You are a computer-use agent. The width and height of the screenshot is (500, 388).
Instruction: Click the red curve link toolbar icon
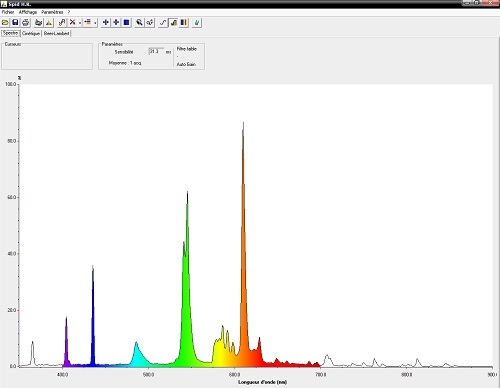click(62, 23)
